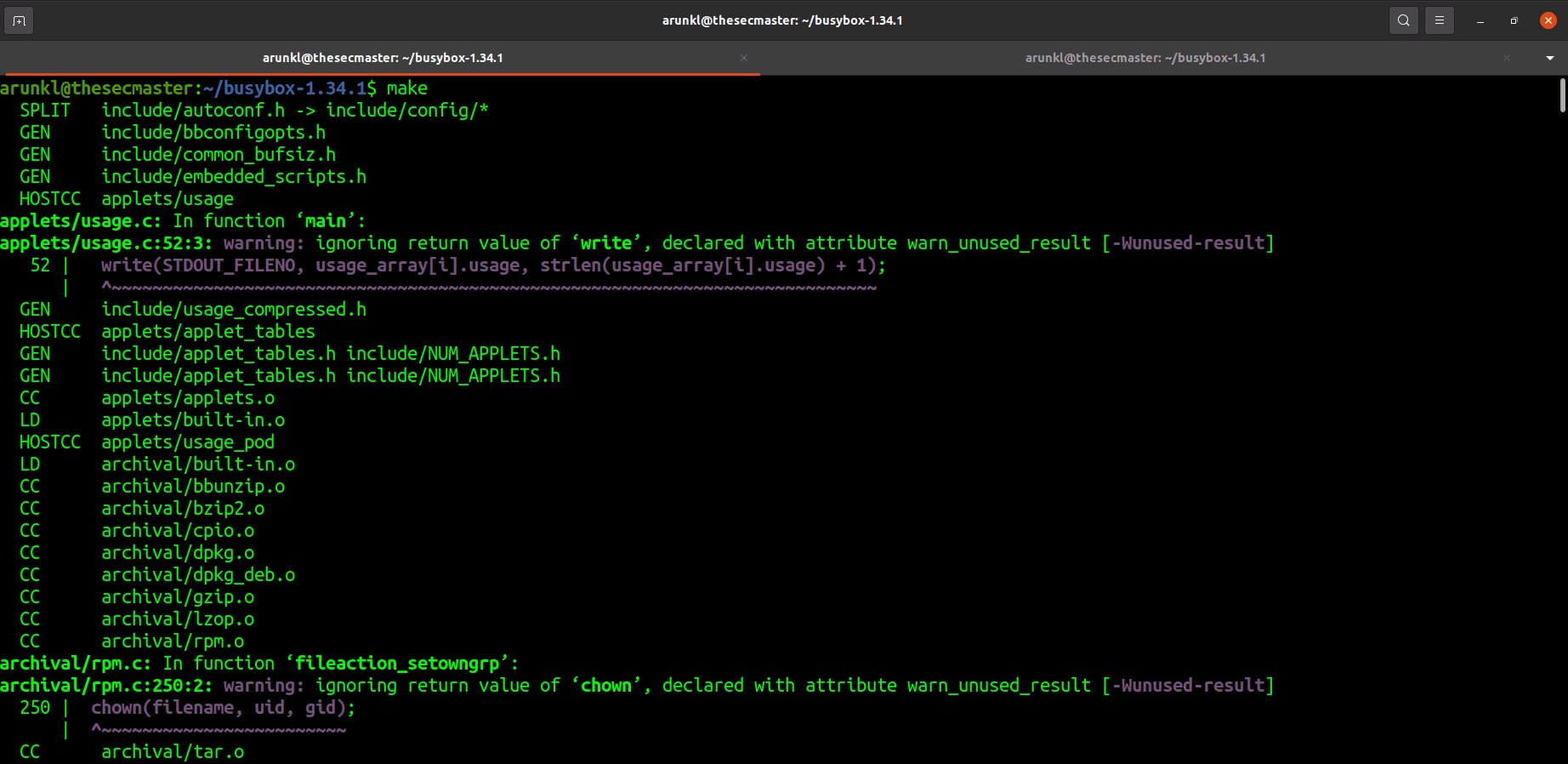Image resolution: width=1568 pixels, height=764 pixels.
Task: Restore the terminal window size
Action: [1514, 20]
